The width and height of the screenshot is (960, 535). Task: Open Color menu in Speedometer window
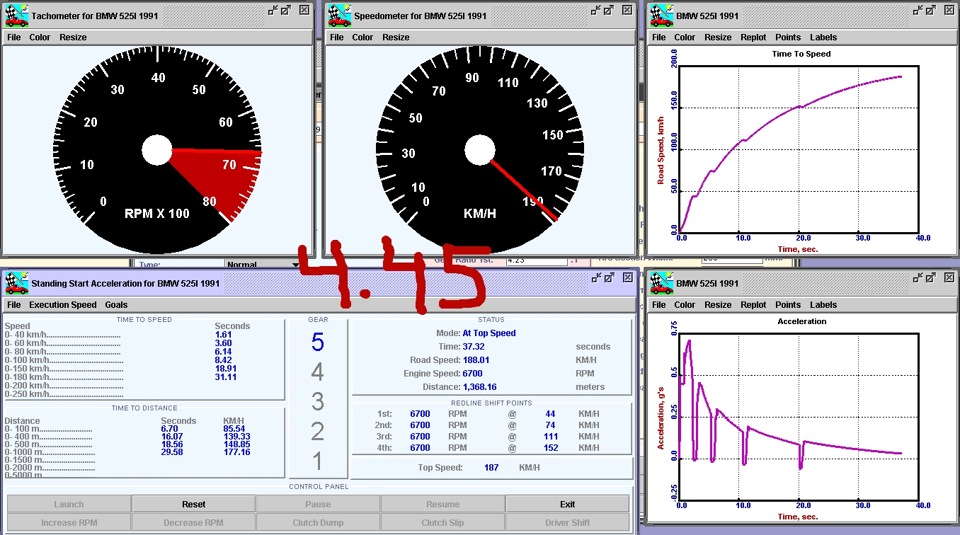click(x=362, y=37)
